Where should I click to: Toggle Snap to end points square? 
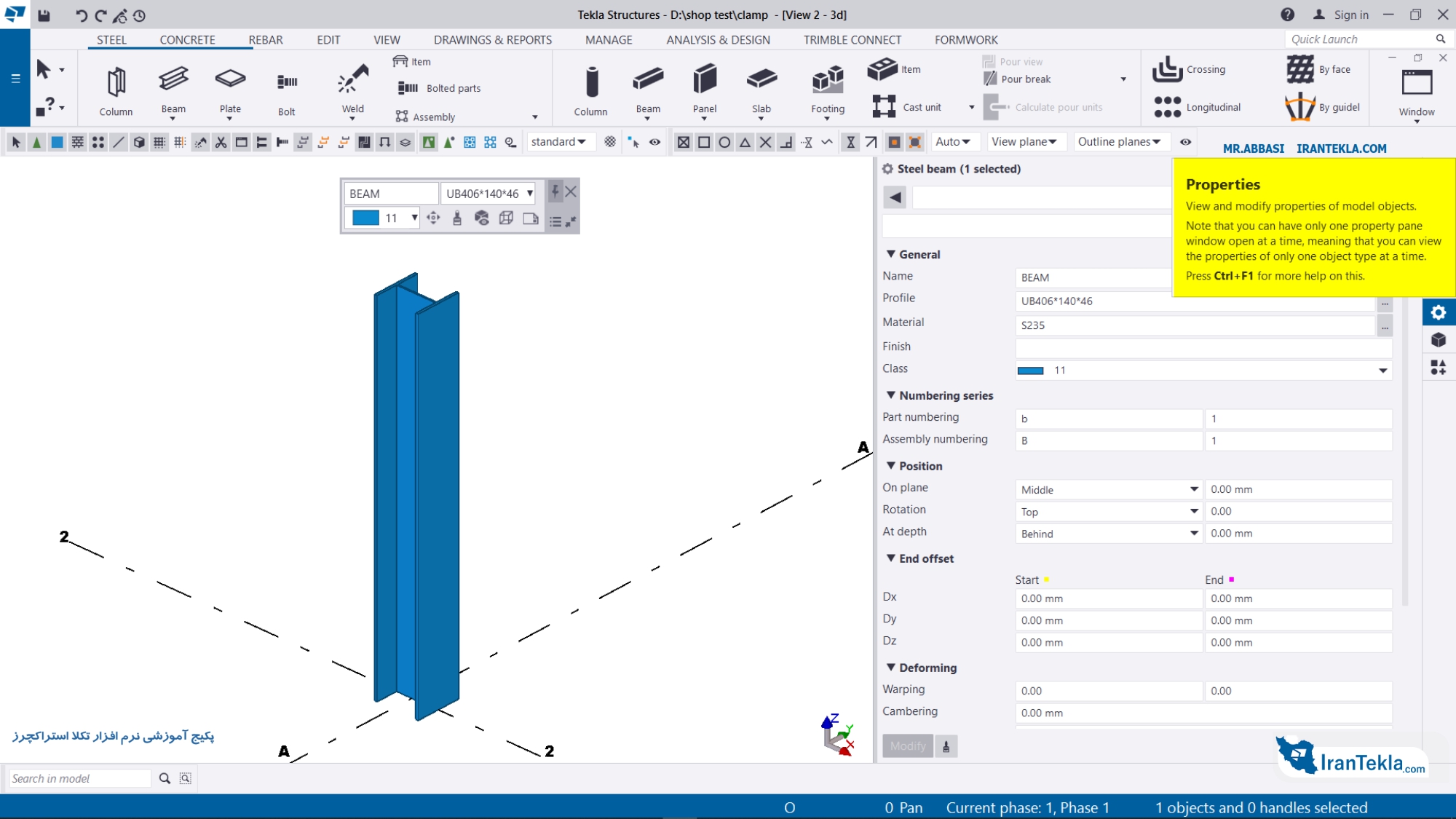(704, 142)
